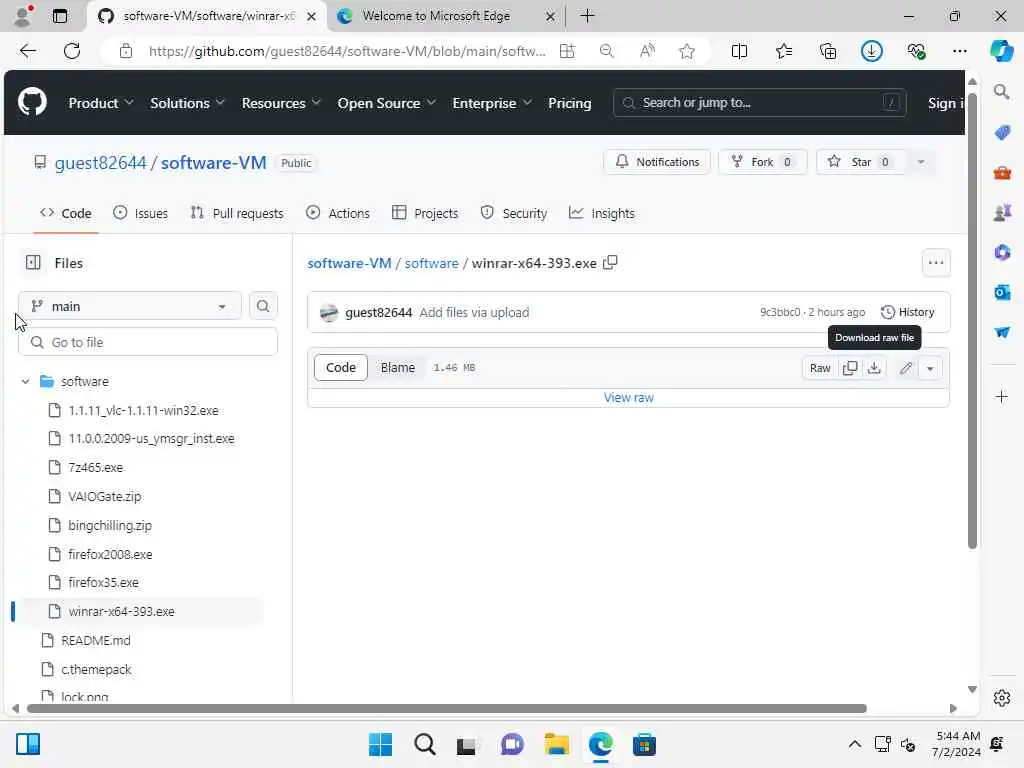Switch to the Issues tab
Viewport: 1024px width, 768px height.
(140, 213)
